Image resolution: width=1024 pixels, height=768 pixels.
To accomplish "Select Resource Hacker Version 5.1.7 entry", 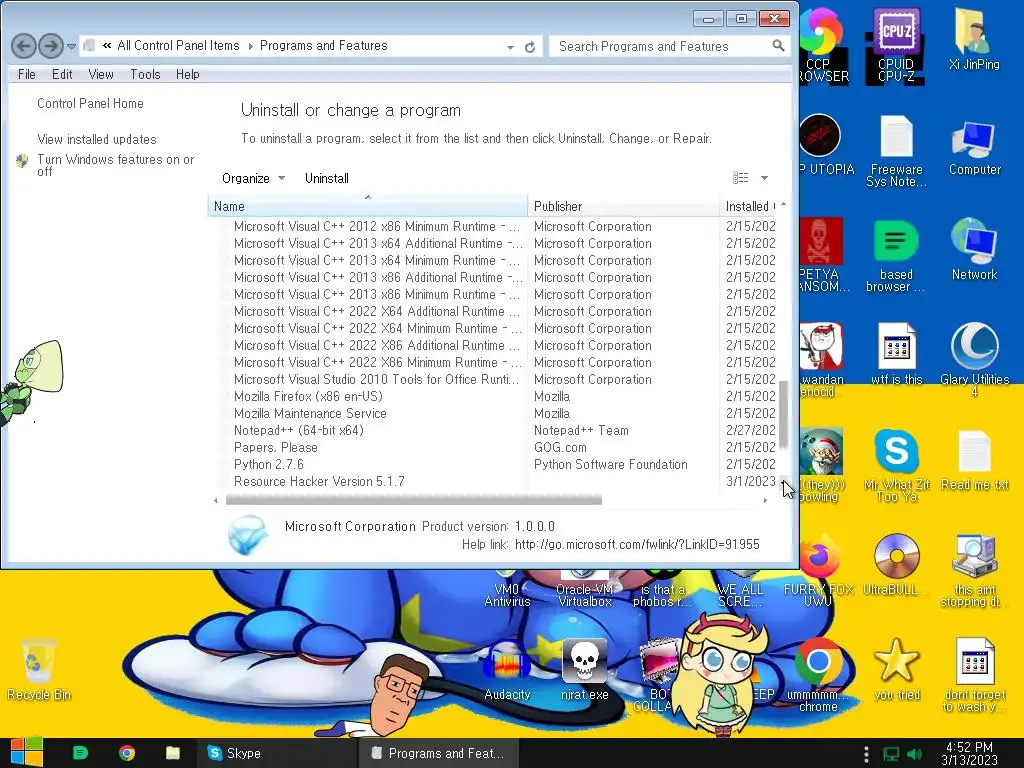I will [319, 481].
